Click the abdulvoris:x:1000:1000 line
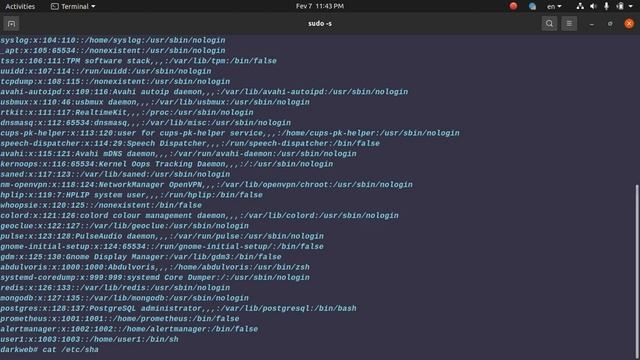The height and width of the screenshot is (360, 640). [155, 267]
